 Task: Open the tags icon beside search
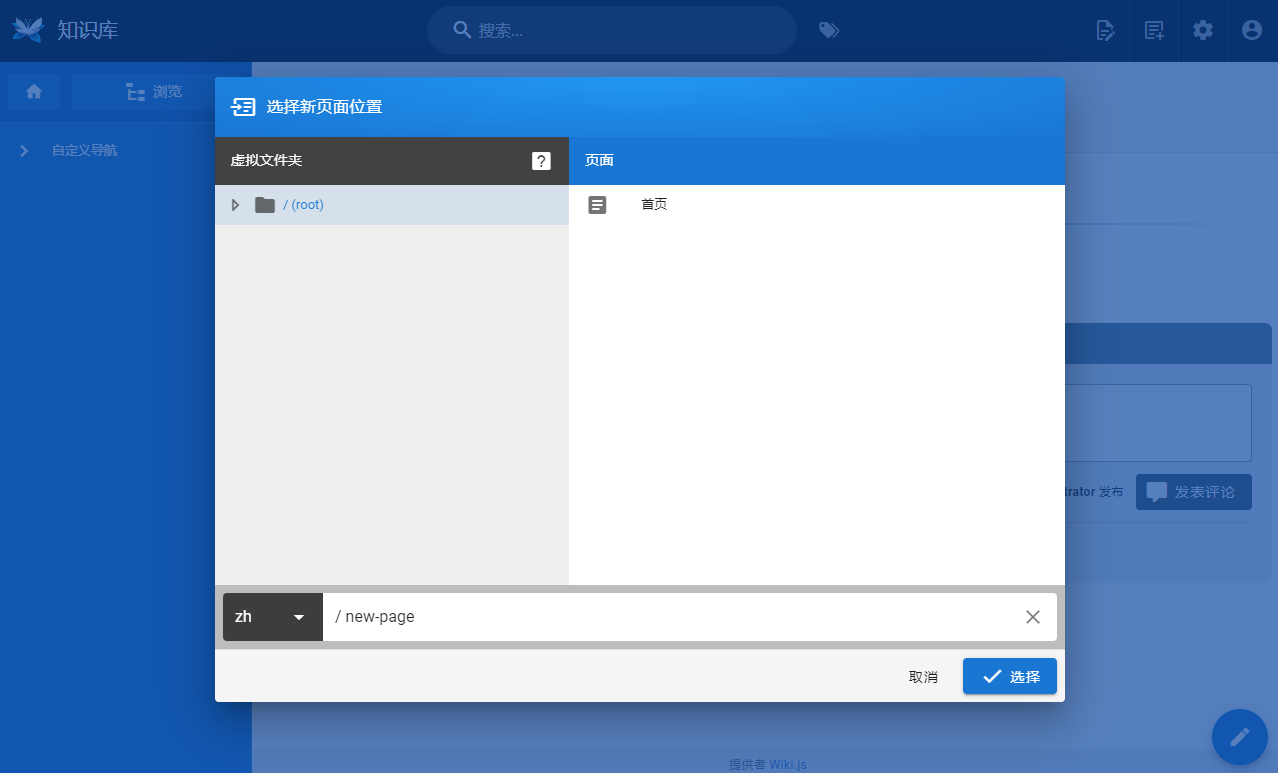coord(828,30)
